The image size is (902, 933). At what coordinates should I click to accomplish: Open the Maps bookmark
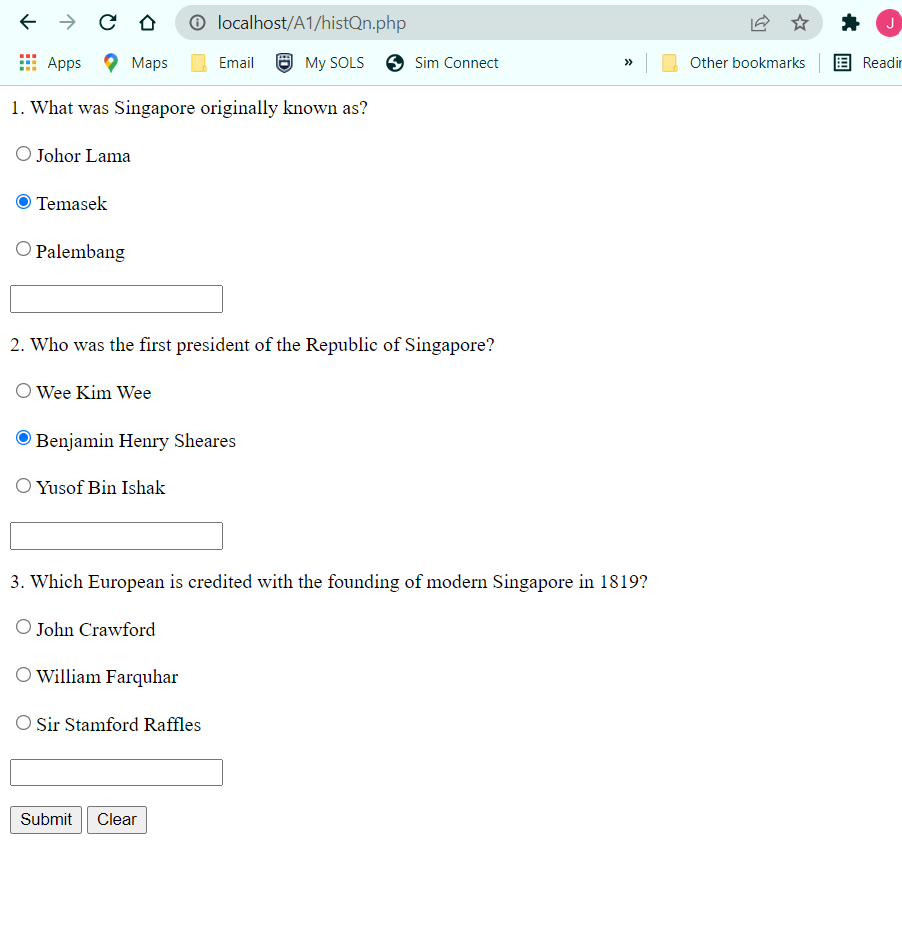pyautogui.click(x=136, y=62)
